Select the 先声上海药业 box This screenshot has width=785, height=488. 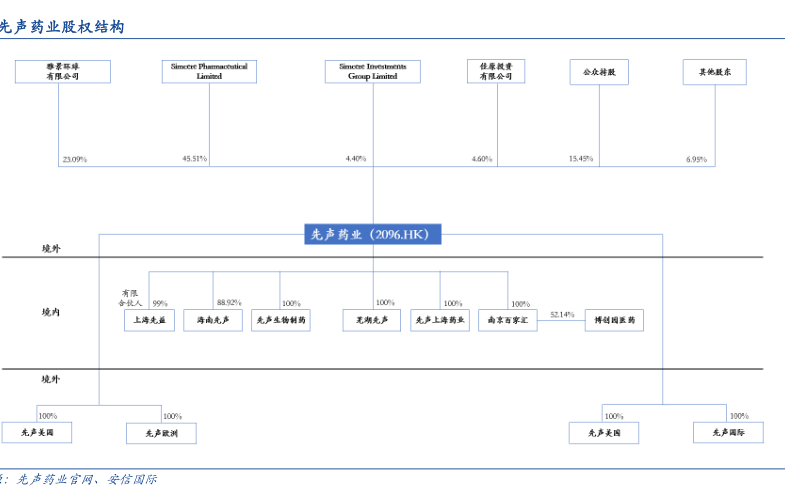tap(440, 321)
